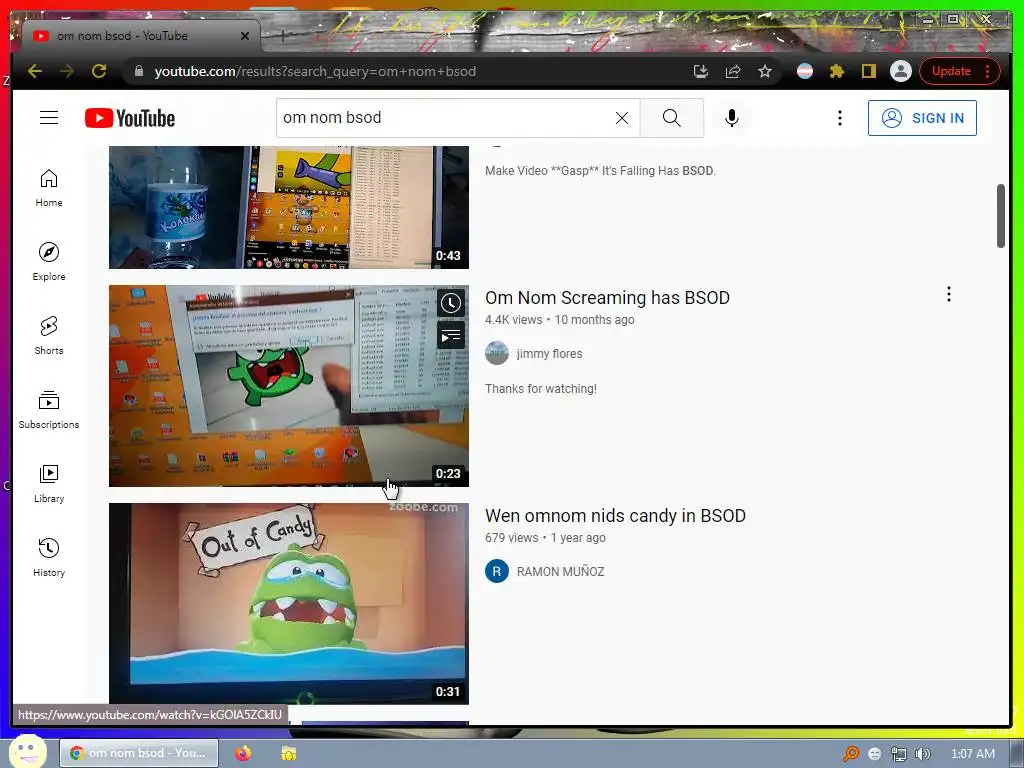Click the RAMON MUÑOZ channel avatar 'R'
This screenshot has width=1024, height=768.
[x=497, y=571]
